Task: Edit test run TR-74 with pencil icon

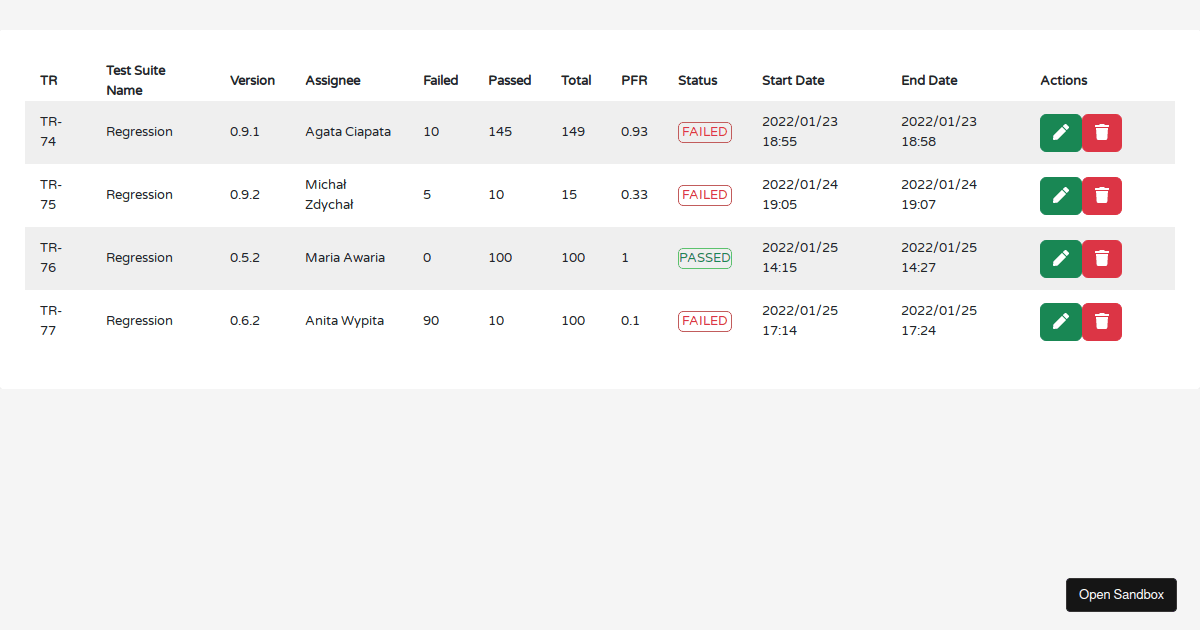Action: (1060, 133)
